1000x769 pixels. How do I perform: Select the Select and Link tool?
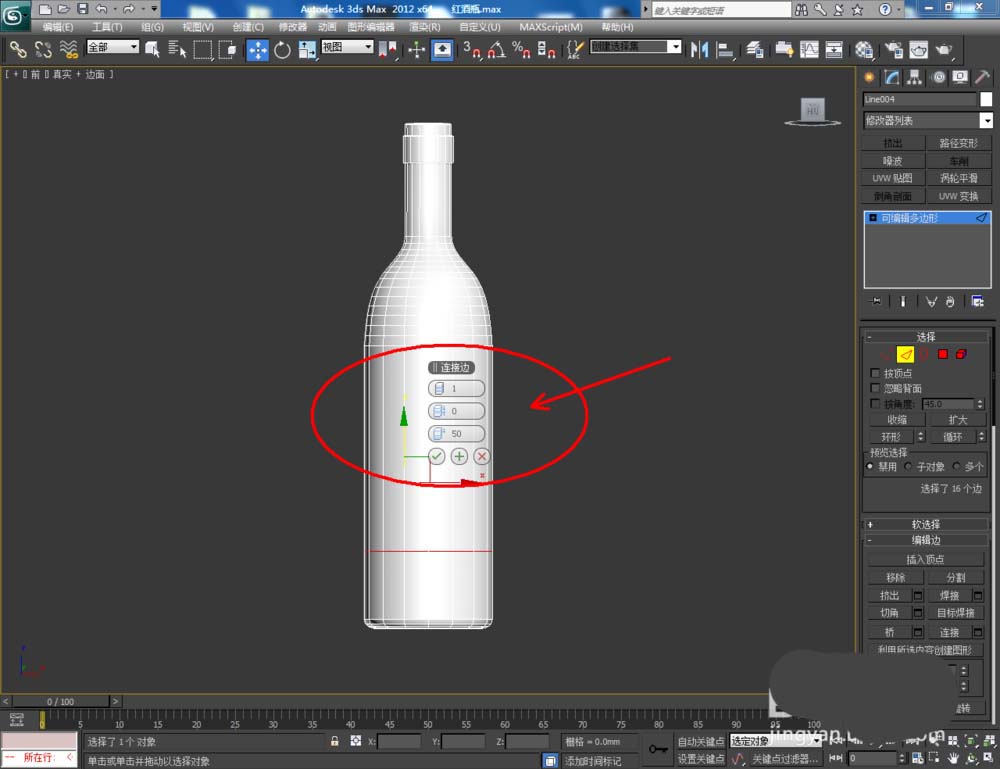click(x=17, y=49)
